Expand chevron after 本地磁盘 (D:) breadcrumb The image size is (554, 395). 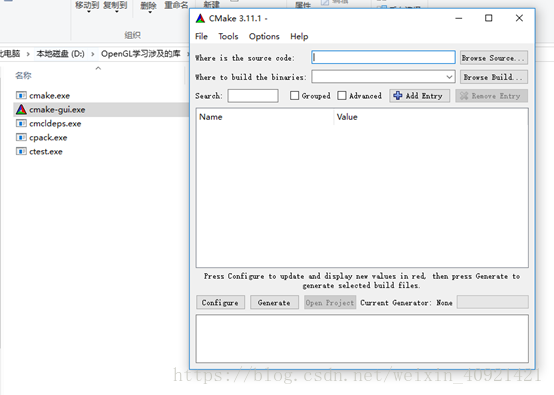click(x=93, y=54)
